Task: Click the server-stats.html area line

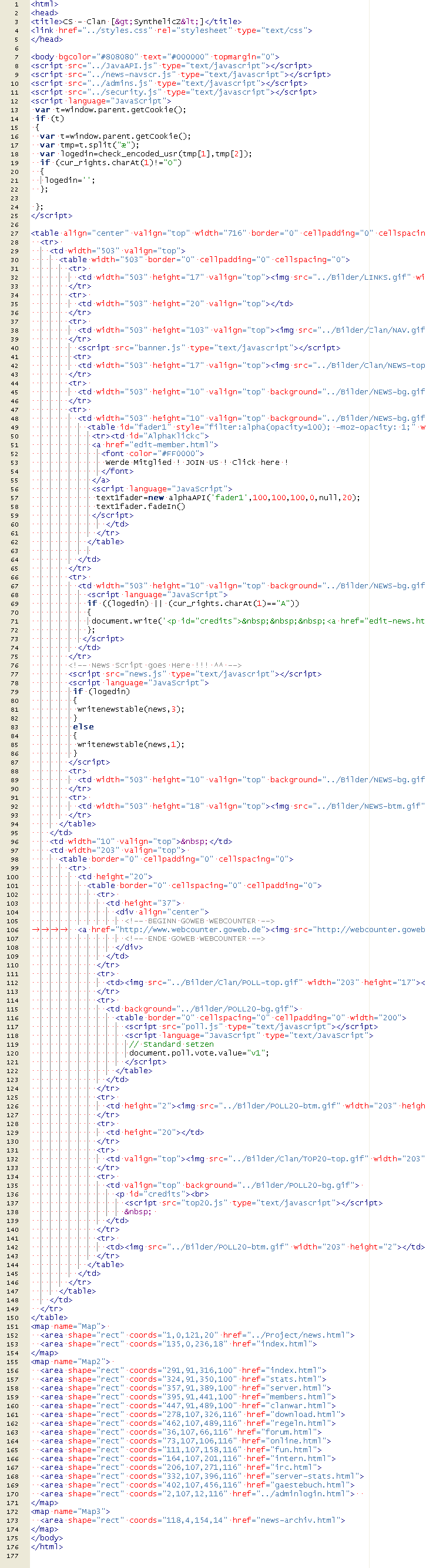Action: [202, 1477]
